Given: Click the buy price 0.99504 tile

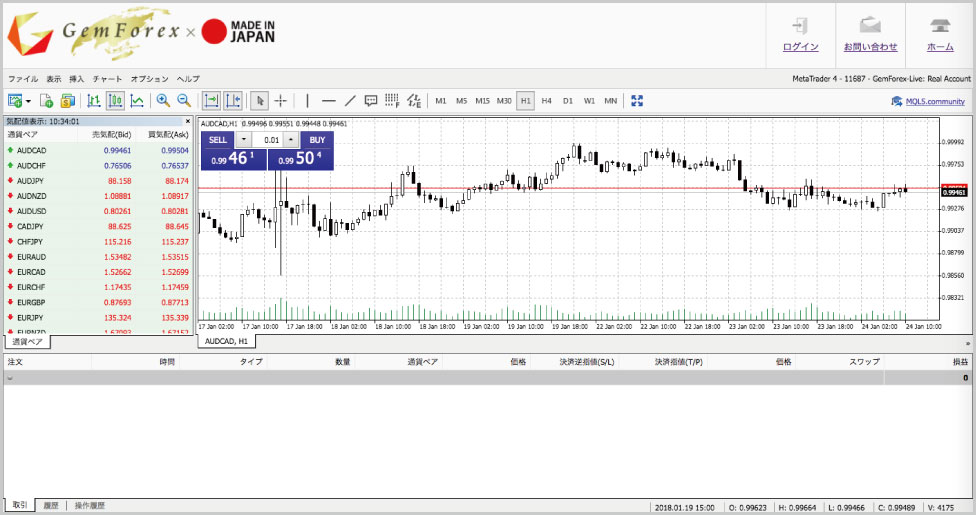Looking at the screenshot, I should [x=301, y=159].
